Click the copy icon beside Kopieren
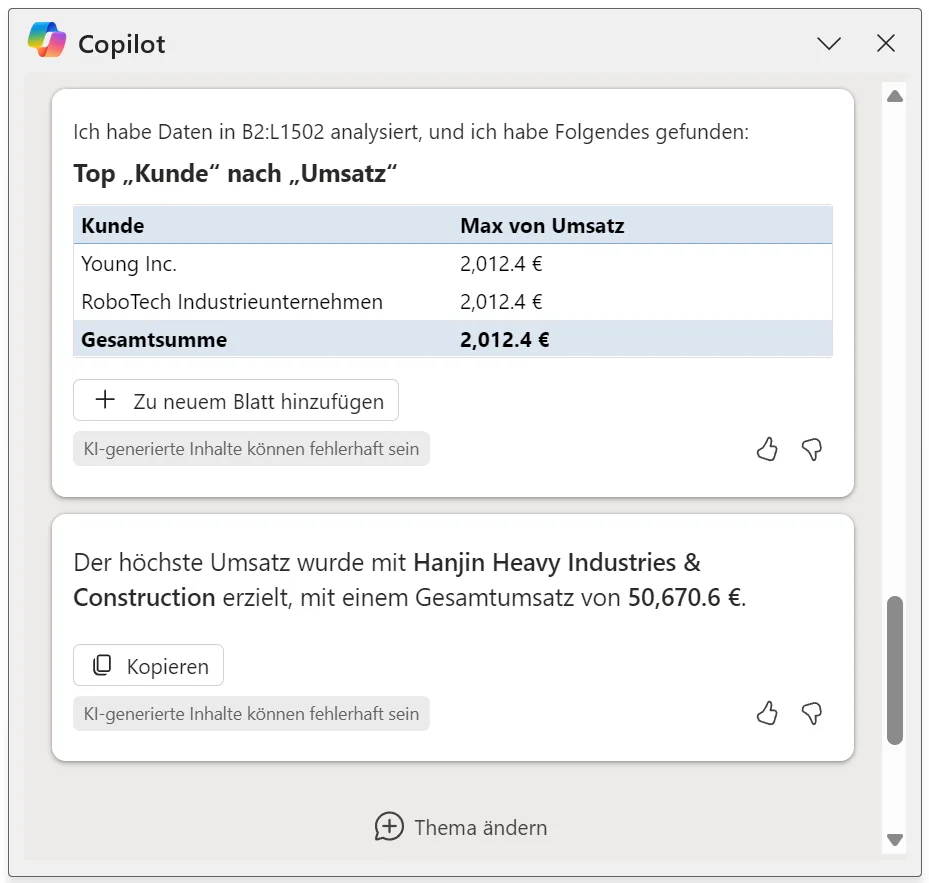Viewport: 929px width, 883px height. pyautogui.click(x=102, y=665)
